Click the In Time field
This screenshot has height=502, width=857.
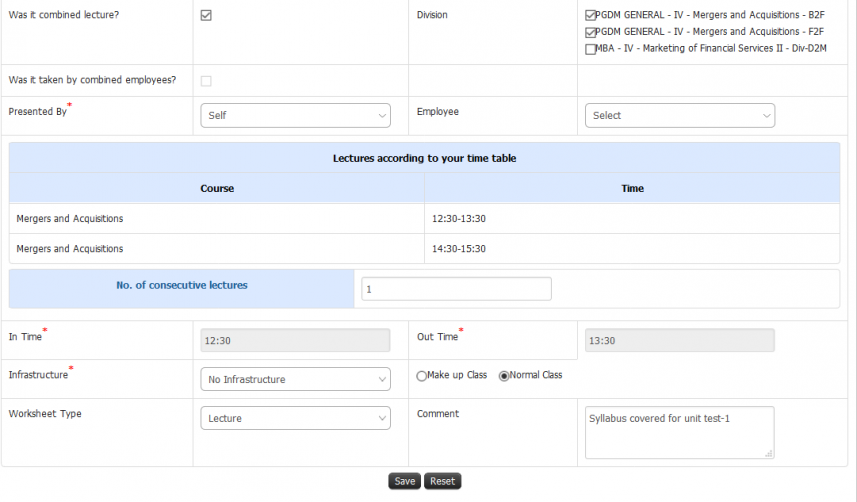pos(295,340)
